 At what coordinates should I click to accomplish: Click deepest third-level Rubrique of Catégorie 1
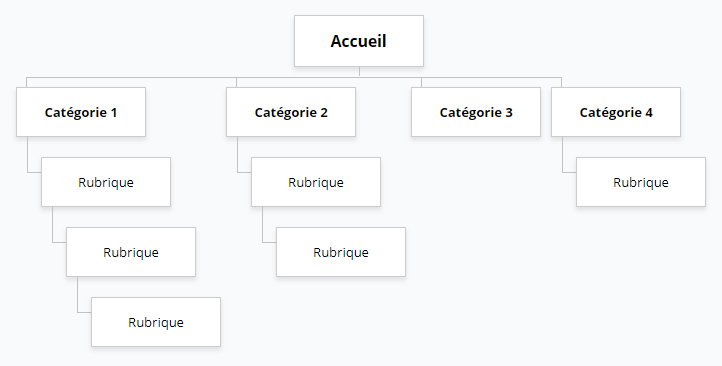click(x=156, y=322)
